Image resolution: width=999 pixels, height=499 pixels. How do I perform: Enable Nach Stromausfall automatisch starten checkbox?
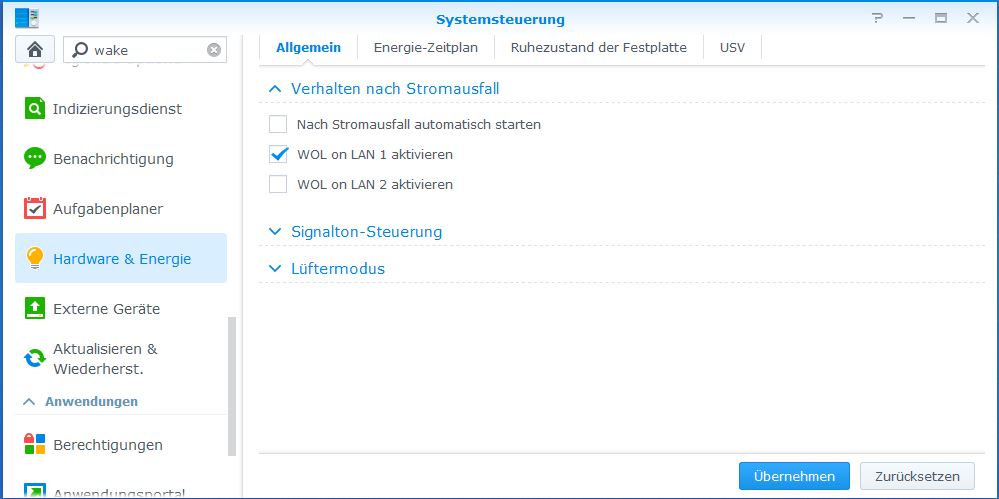[278, 125]
